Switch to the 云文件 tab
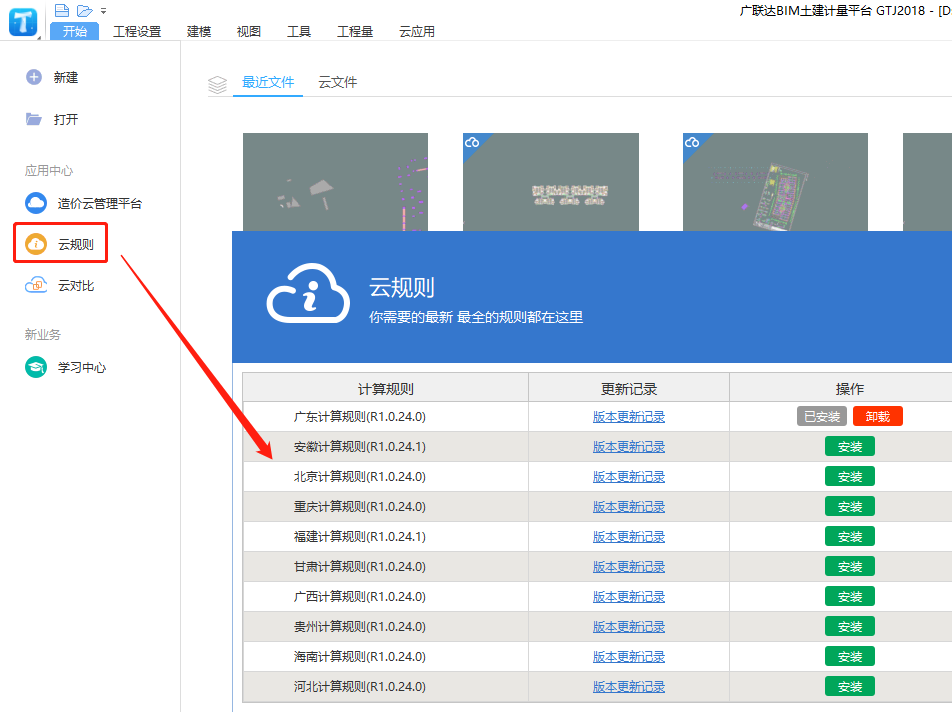Screen dimensions: 952x712 tap(338, 82)
